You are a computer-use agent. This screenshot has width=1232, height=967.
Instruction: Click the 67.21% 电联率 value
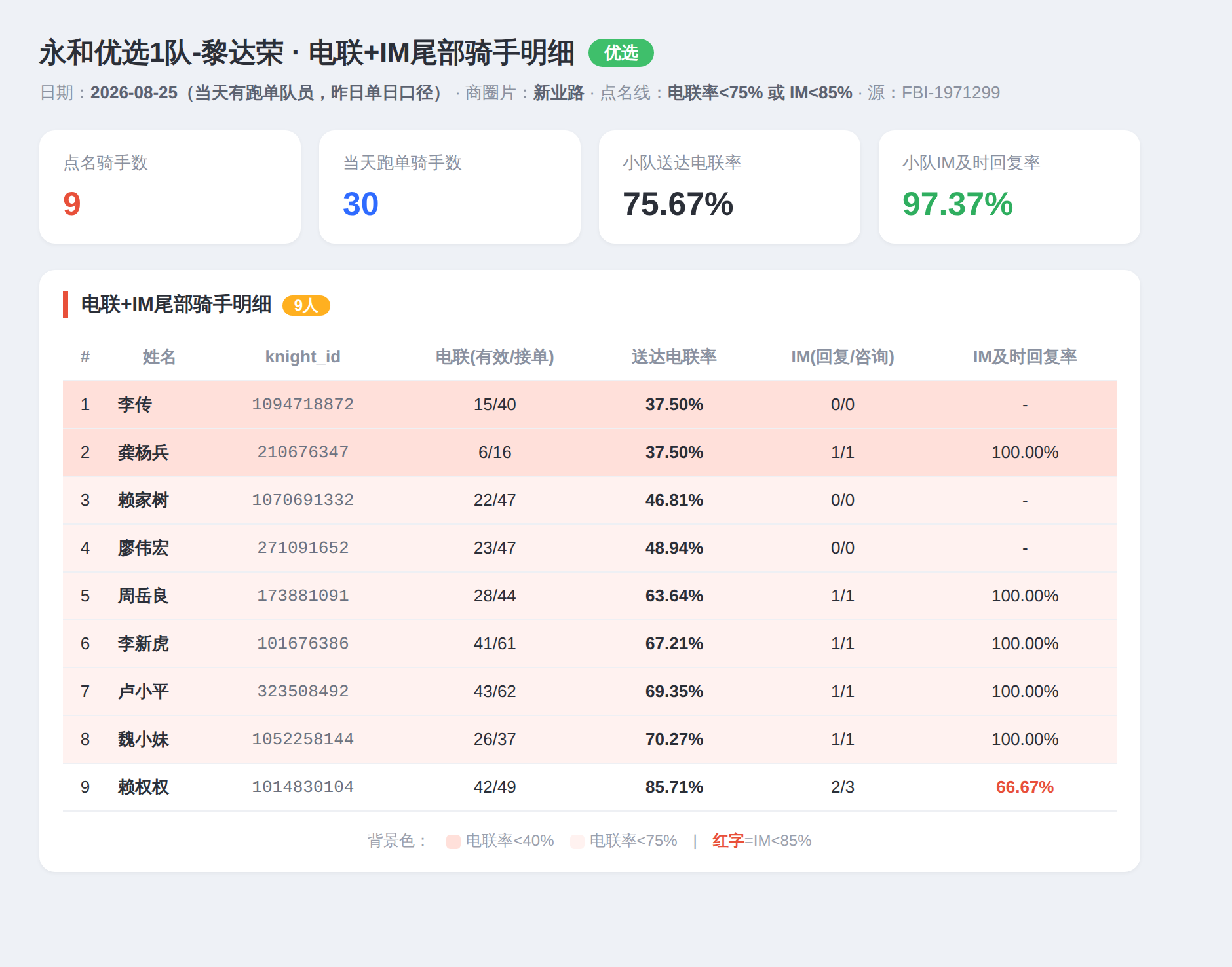pyautogui.click(x=674, y=643)
